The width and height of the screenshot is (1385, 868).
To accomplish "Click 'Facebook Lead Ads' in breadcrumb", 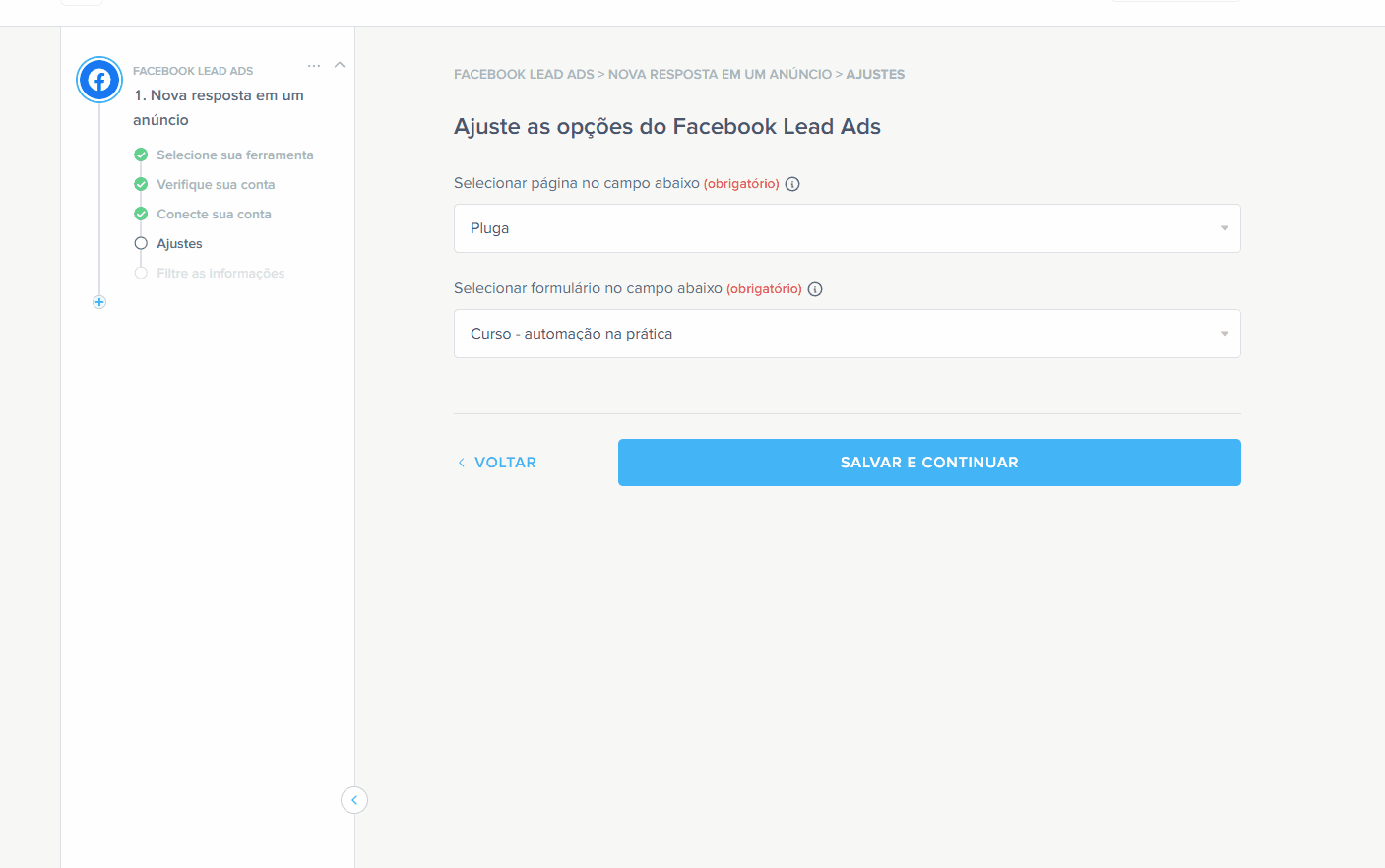I will point(524,74).
